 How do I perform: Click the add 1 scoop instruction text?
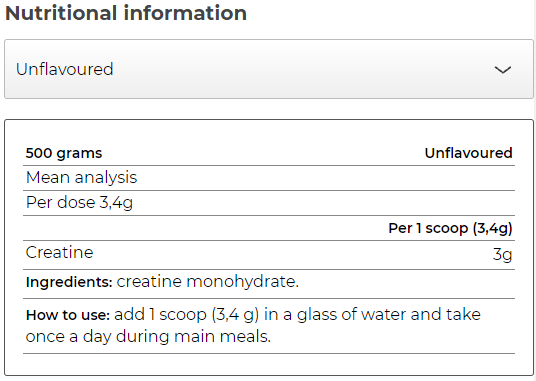pos(186,314)
